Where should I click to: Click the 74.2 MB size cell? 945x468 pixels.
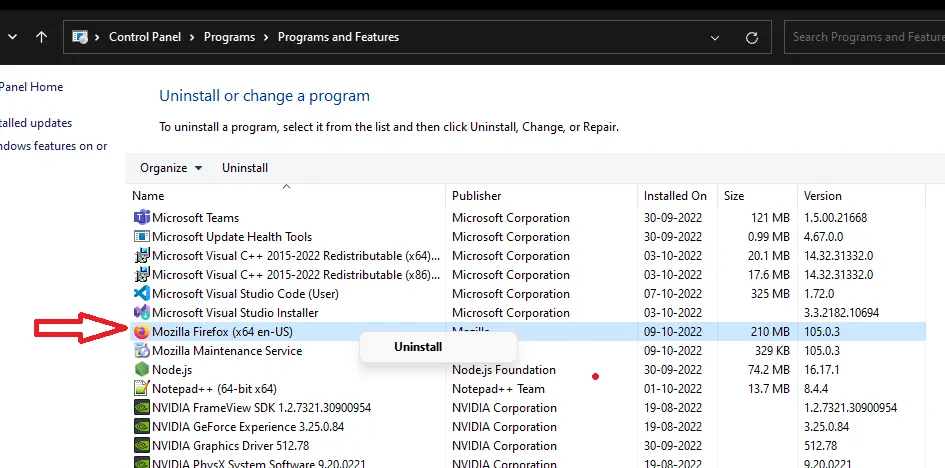[x=768, y=370]
